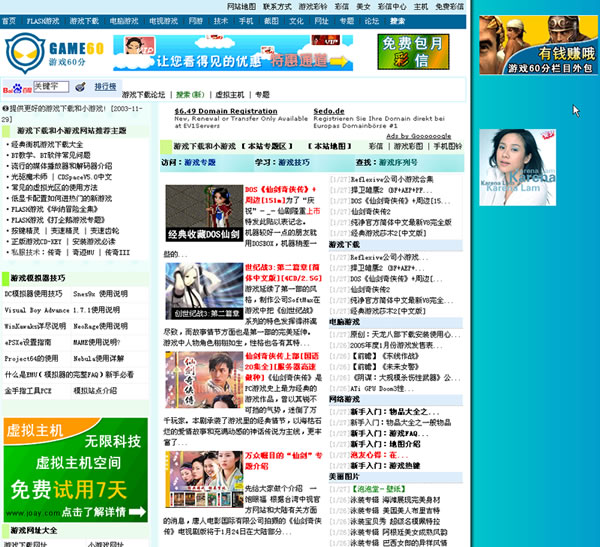Open 彩信中心 top link
Screen dimensions: 600x547
pos(392,7)
